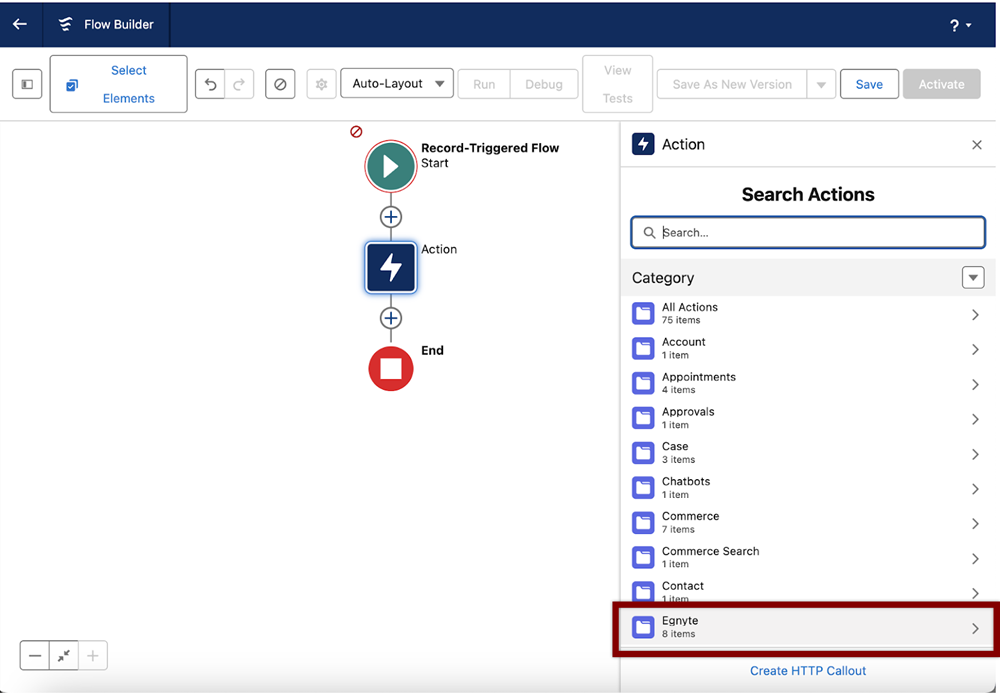Image resolution: width=1000 pixels, height=694 pixels.
Task: Click the Approvals folder icon
Action: (643, 418)
